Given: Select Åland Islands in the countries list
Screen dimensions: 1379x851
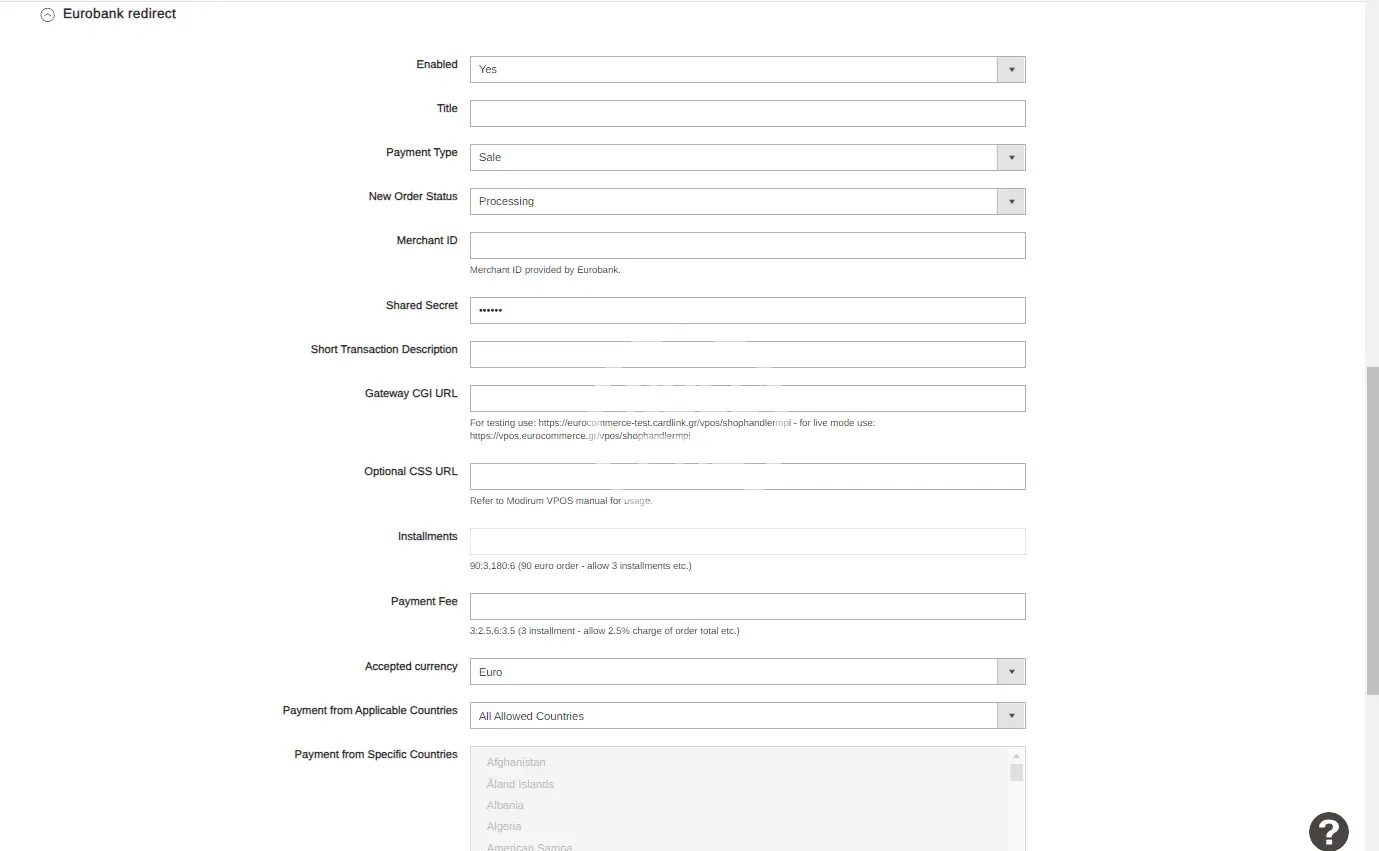Looking at the screenshot, I should click(x=520, y=784).
